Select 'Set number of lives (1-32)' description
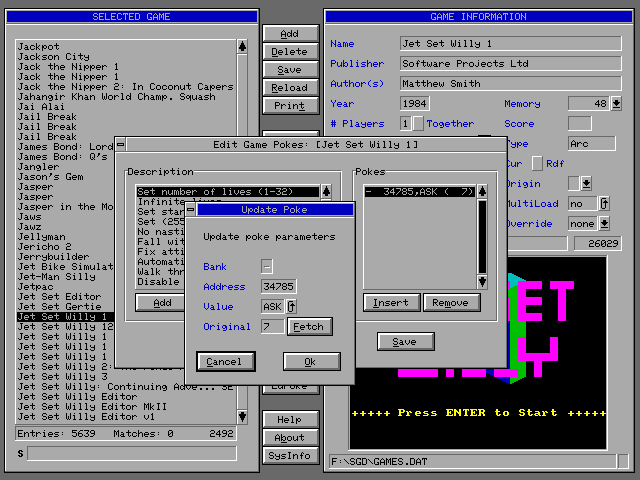 [x=228, y=191]
